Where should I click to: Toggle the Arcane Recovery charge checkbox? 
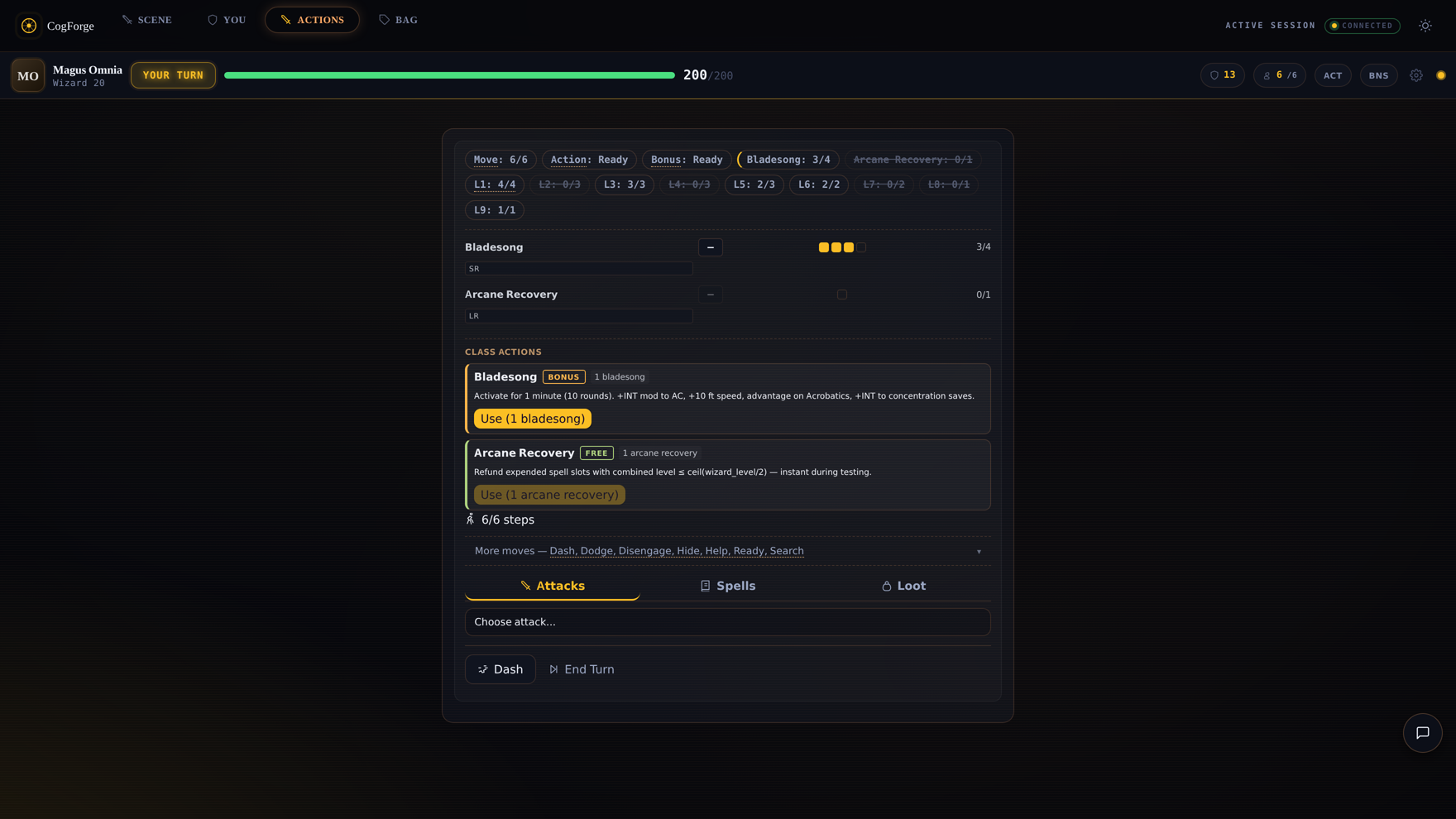pyautogui.click(x=841, y=295)
